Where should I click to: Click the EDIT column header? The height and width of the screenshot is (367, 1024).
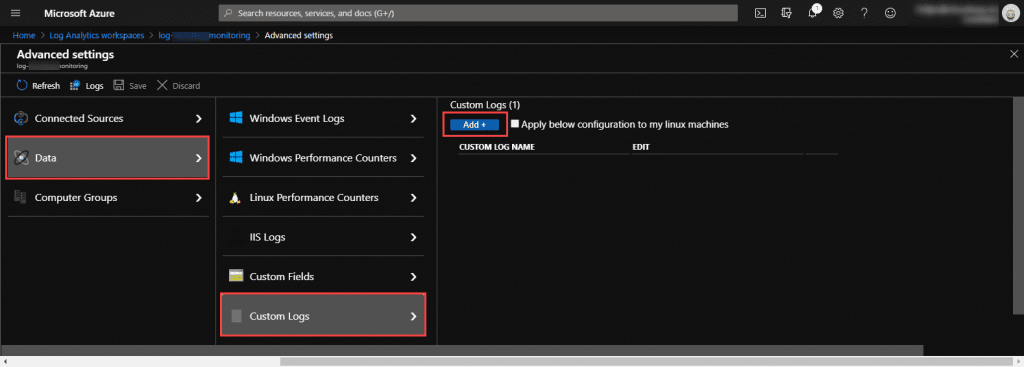pos(641,147)
